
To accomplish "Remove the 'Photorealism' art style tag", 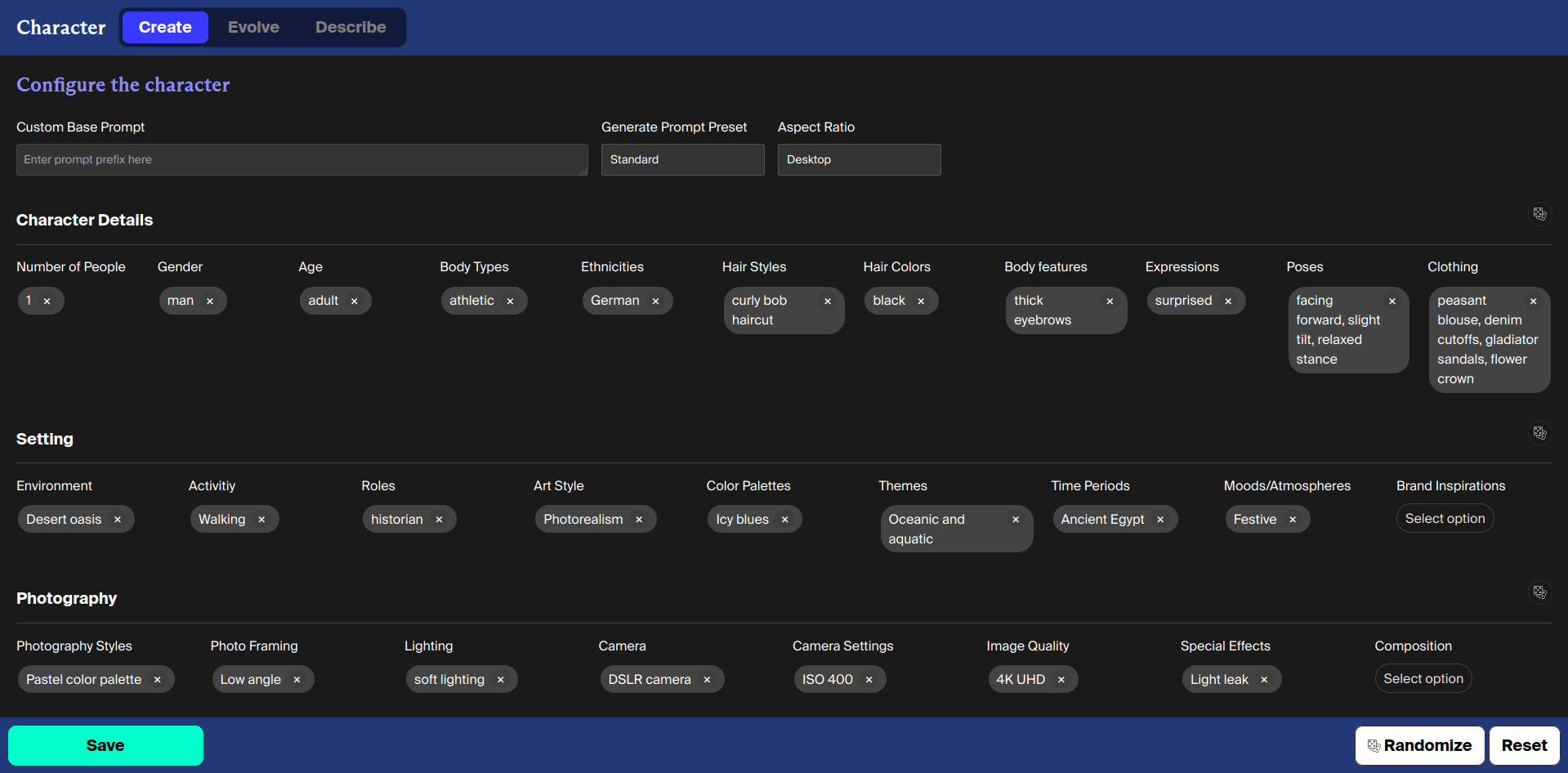I will (x=639, y=520).
